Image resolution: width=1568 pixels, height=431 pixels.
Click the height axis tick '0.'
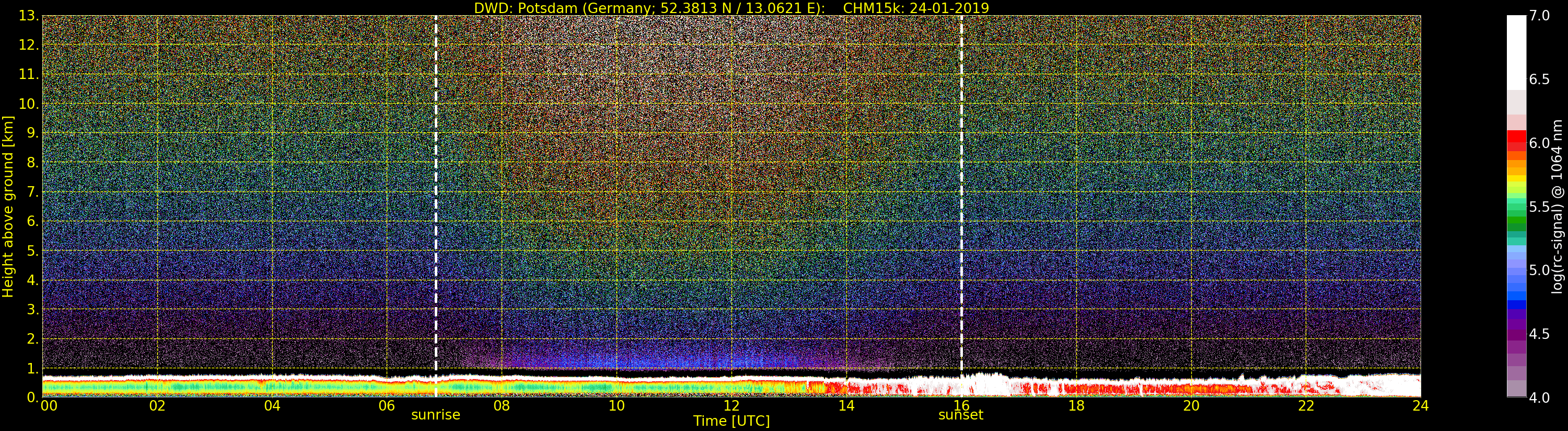pos(32,397)
